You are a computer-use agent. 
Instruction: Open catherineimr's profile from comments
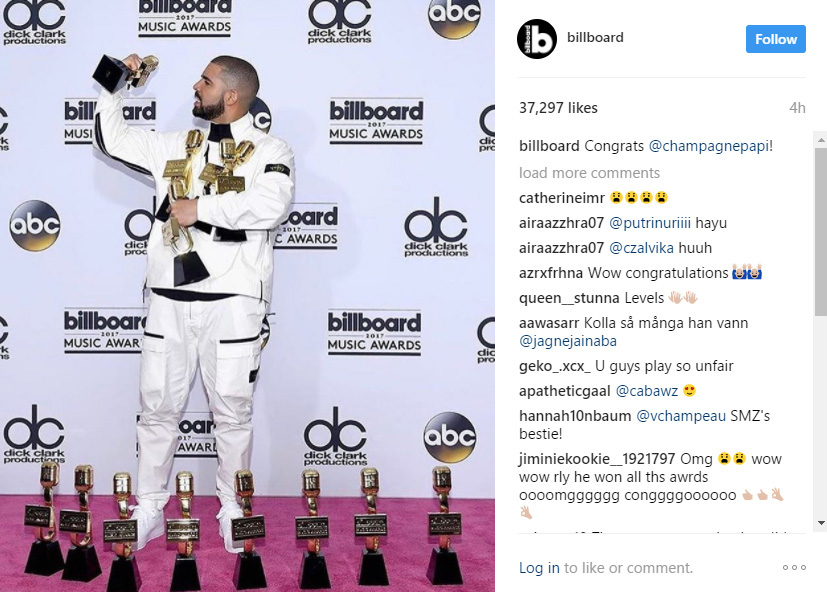562,198
